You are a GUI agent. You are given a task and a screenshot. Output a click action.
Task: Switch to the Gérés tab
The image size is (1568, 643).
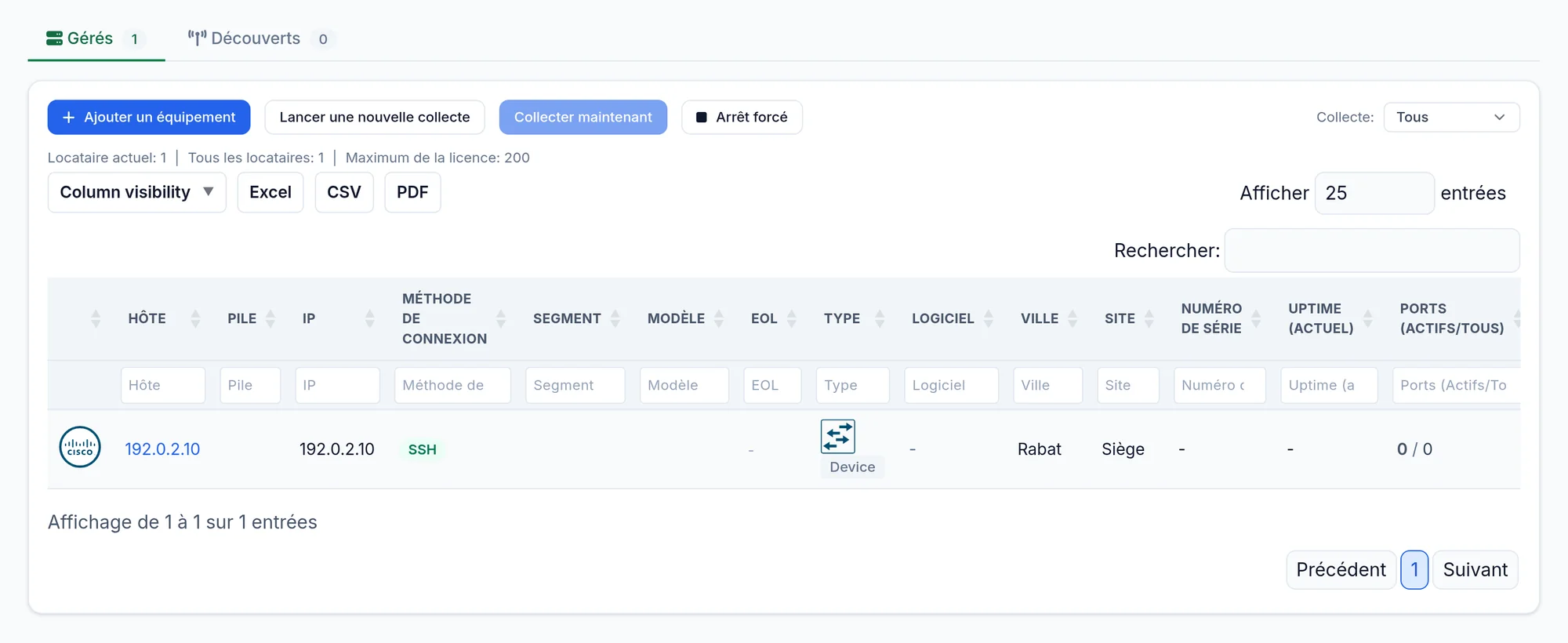(96, 38)
